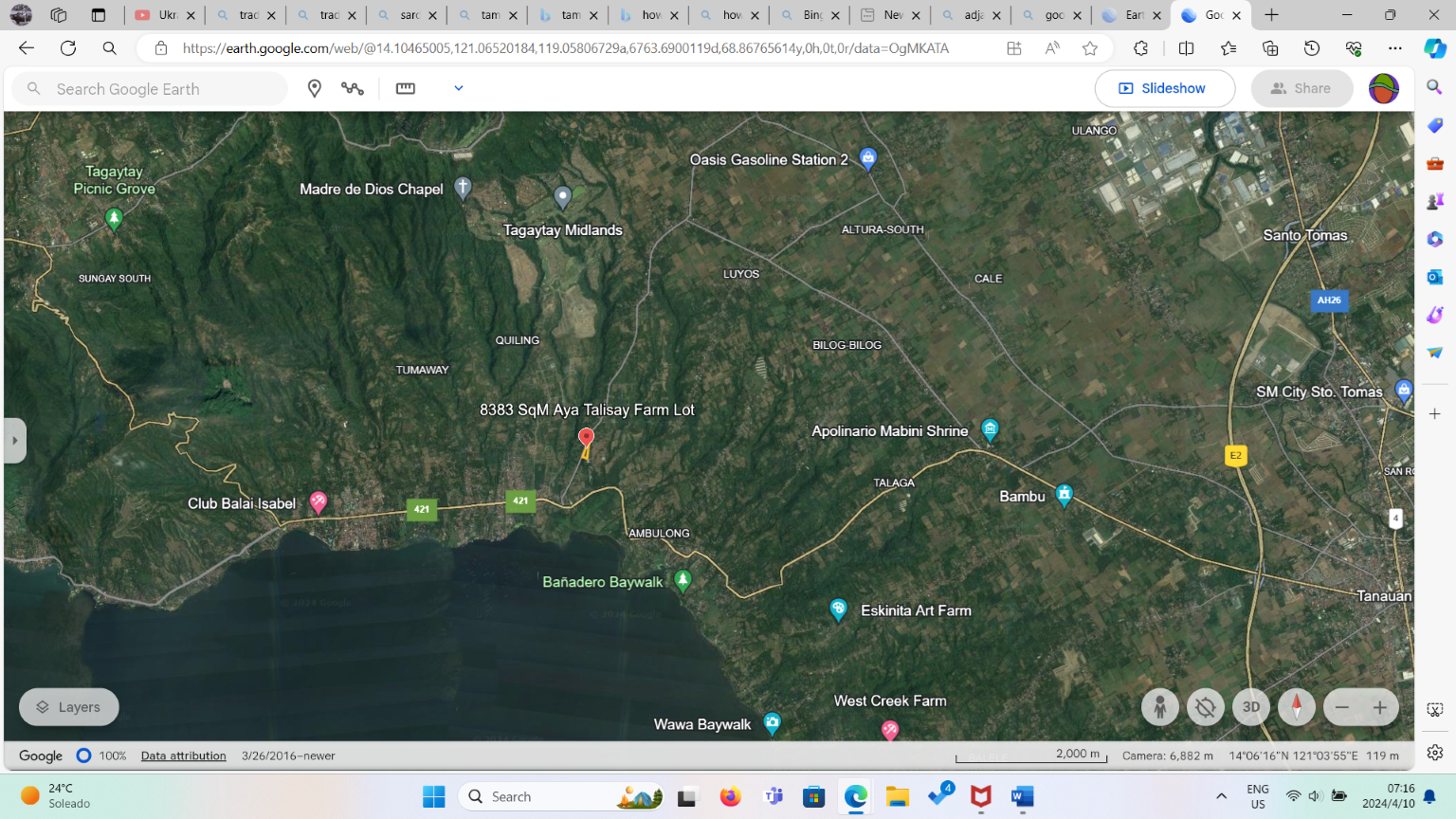Open a new browser tab

click(1272, 15)
